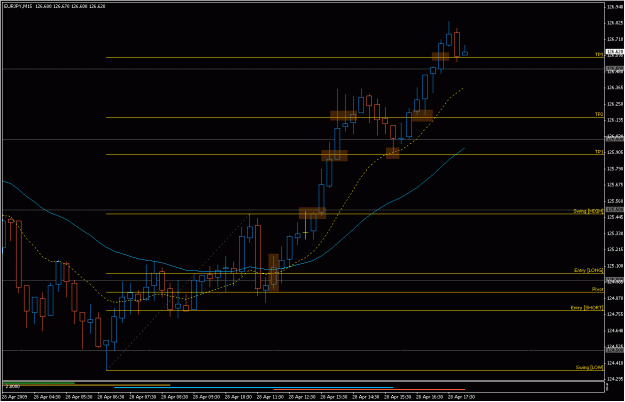Click the 124.295 price axis value

pos(615,379)
